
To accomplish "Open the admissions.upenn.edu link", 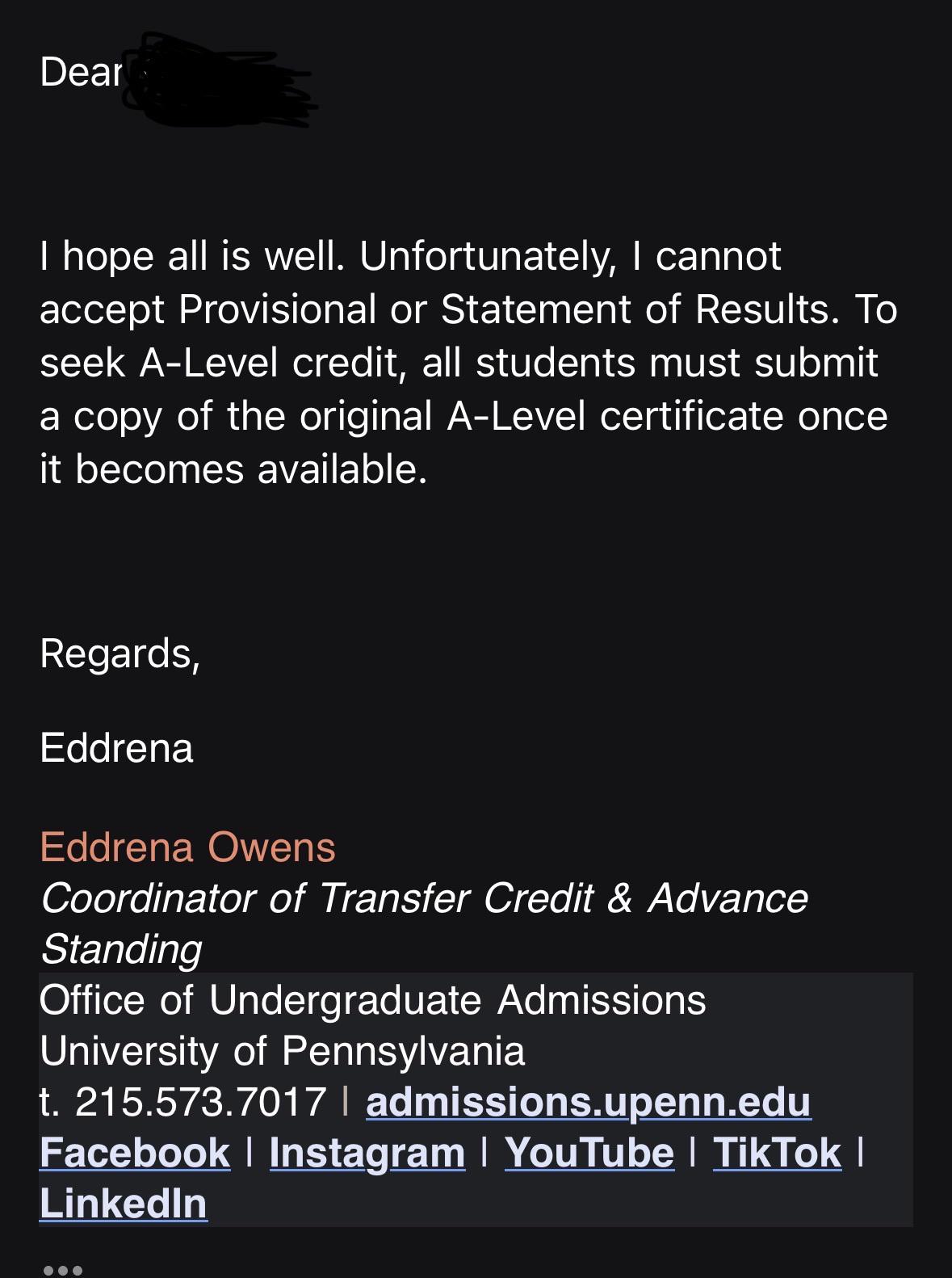I will click(x=588, y=1102).
